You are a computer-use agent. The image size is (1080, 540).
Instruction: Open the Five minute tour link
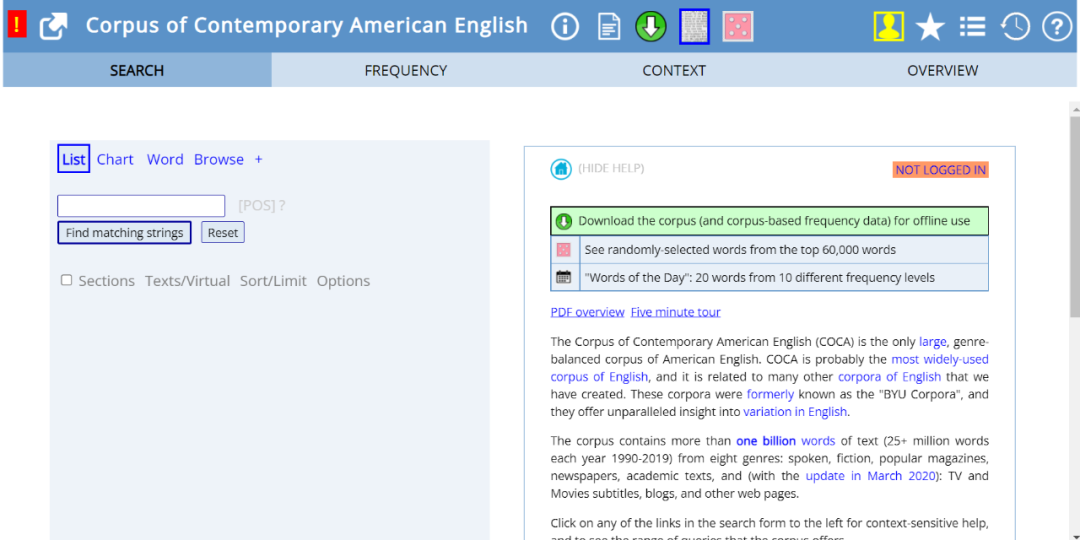(x=676, y=312)
